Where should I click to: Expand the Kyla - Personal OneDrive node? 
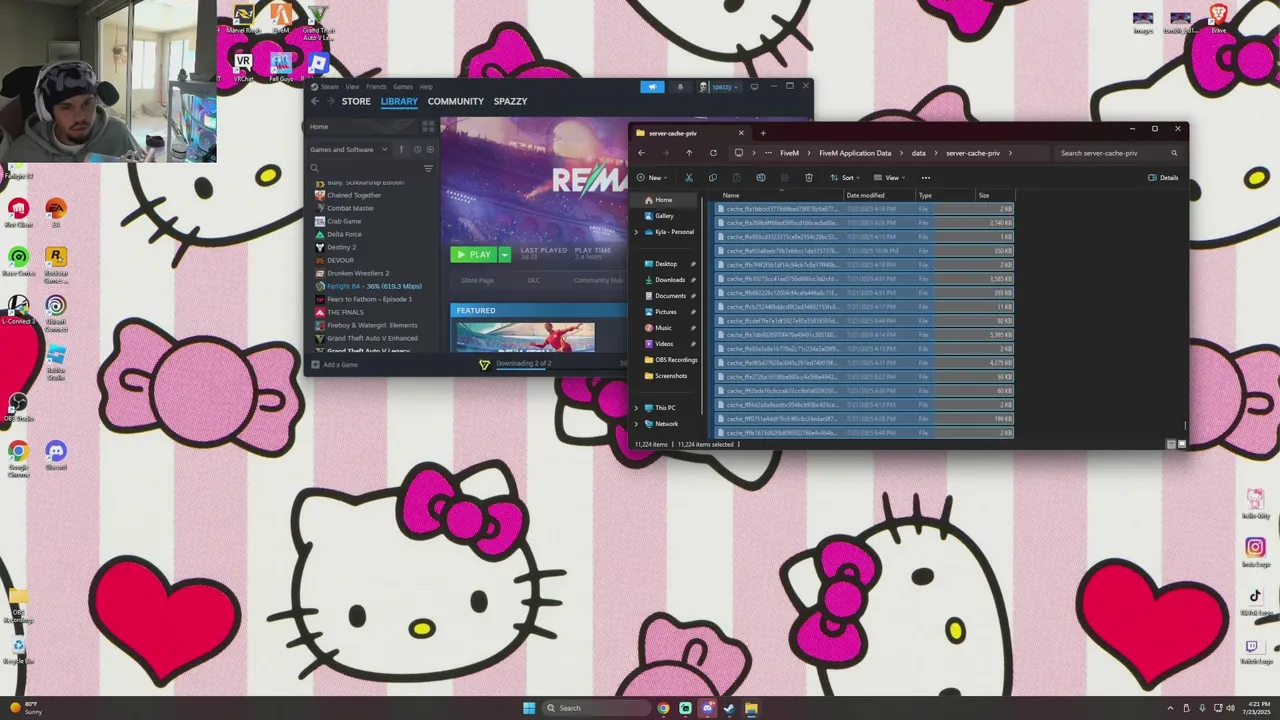point(636,232)
